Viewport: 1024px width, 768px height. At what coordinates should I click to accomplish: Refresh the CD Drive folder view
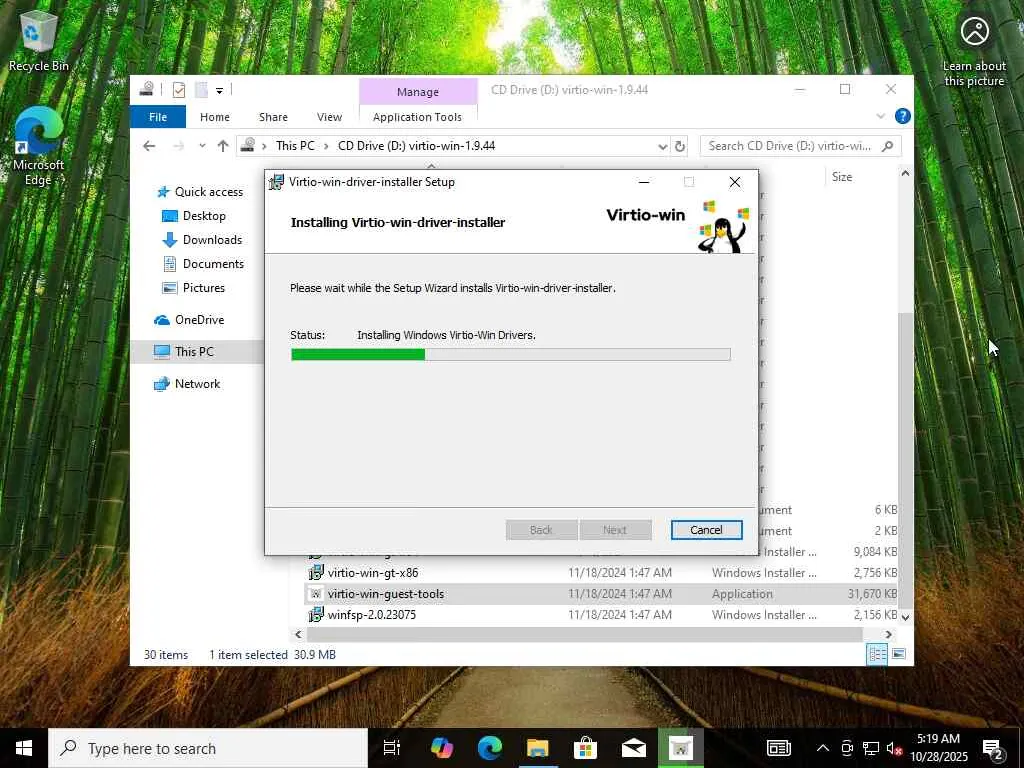point(680,146)
